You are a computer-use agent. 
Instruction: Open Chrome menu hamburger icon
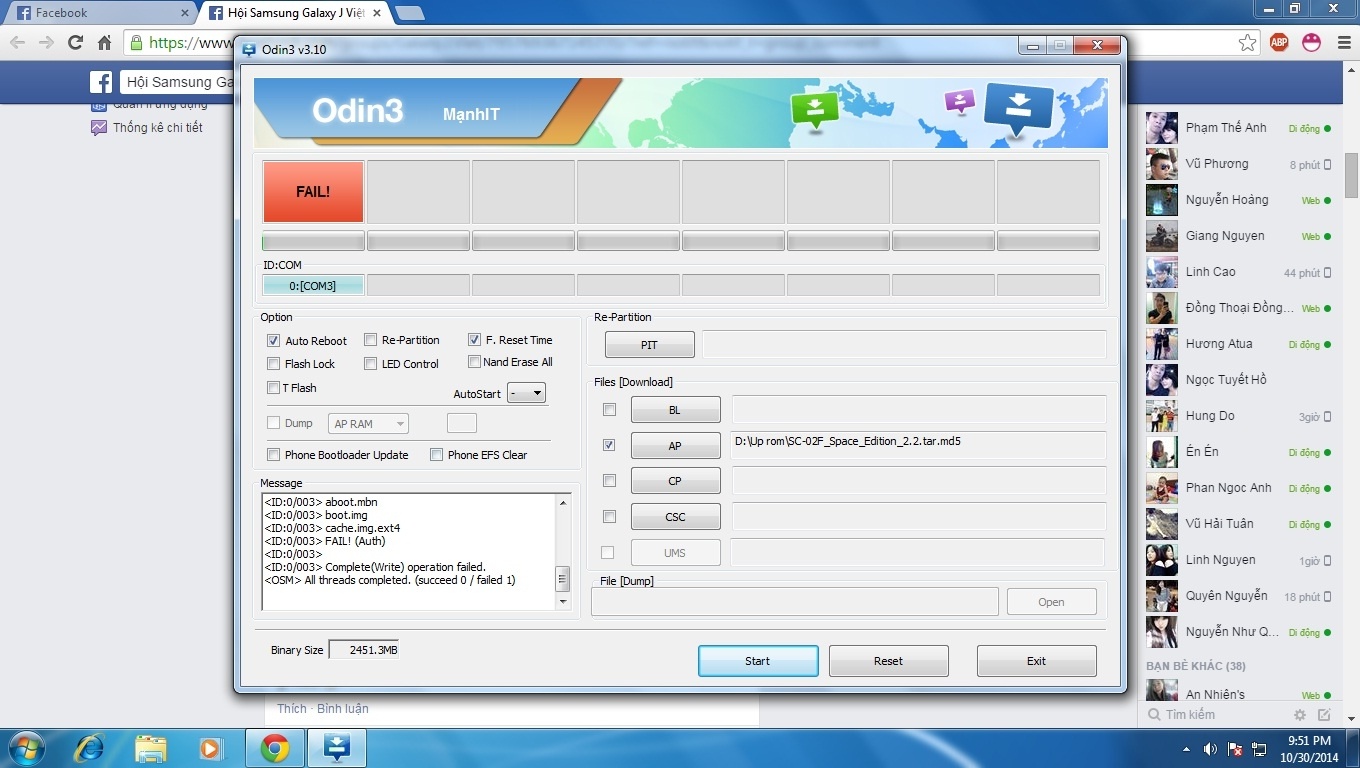[x=1342, y=42]
